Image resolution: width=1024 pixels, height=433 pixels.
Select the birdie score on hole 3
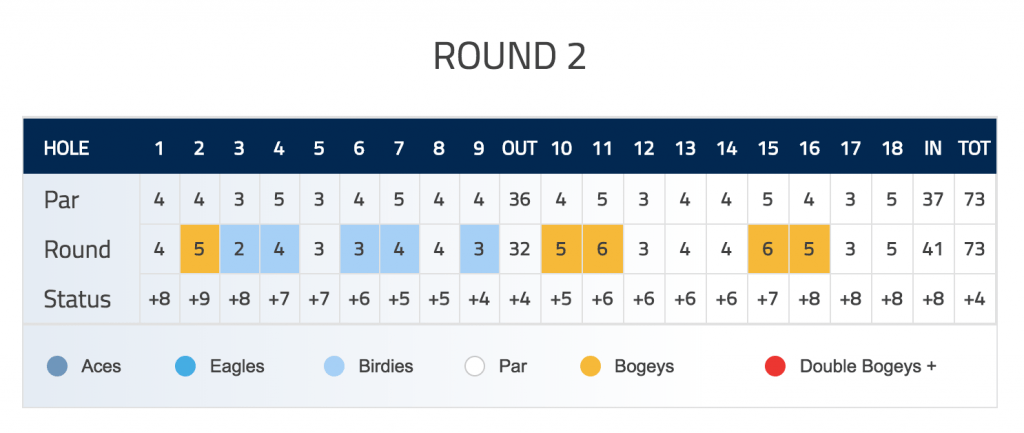[240, 249]
